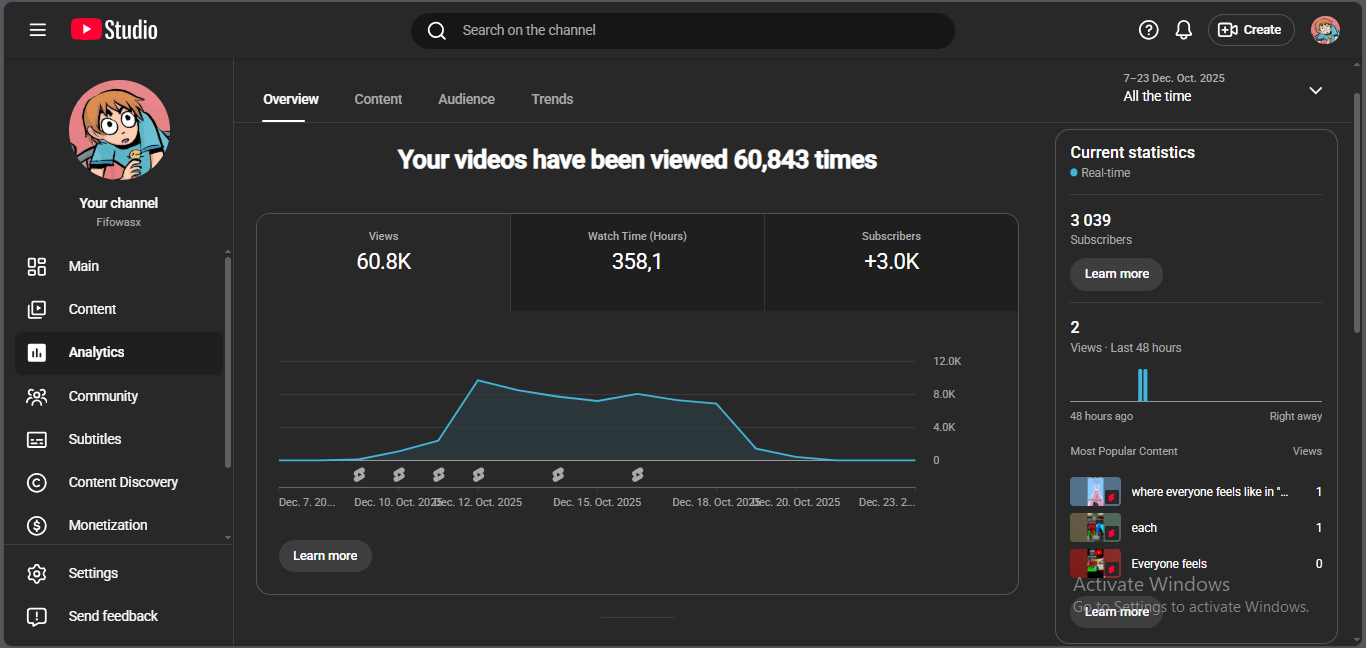The height and width of the screenshot is (648, 1366).
Task: Select the Watch Time (Hours) metric card
Action: tap(637, 262)
